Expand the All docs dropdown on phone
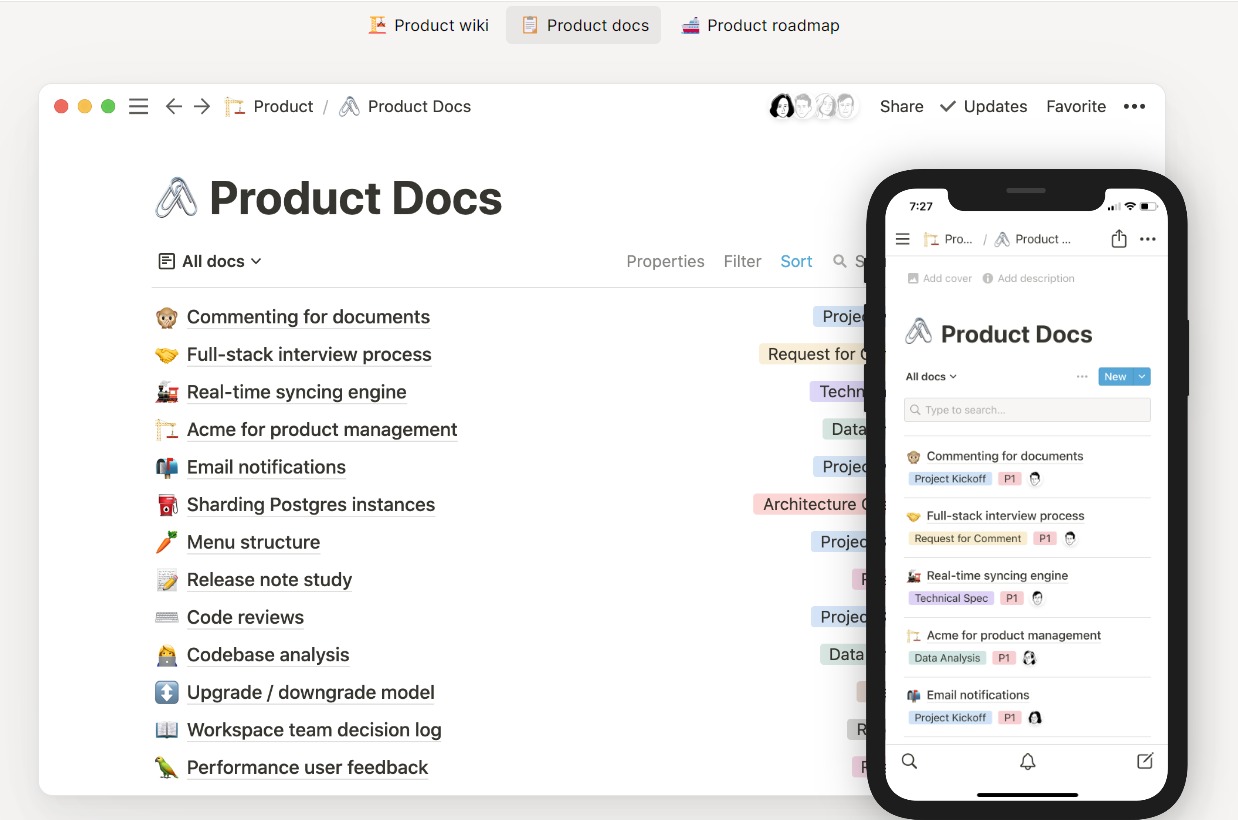This screenshot has width=1238, height=820. 931,377
